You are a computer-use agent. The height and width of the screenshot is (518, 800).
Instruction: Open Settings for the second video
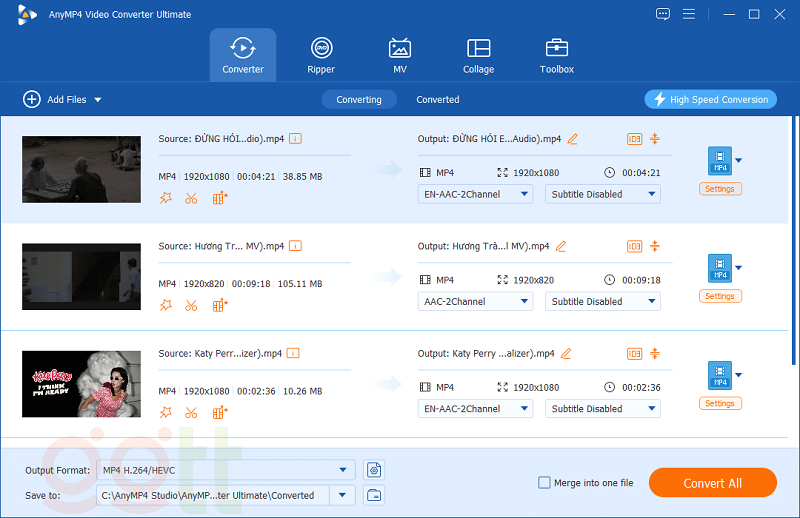(719, 296)
